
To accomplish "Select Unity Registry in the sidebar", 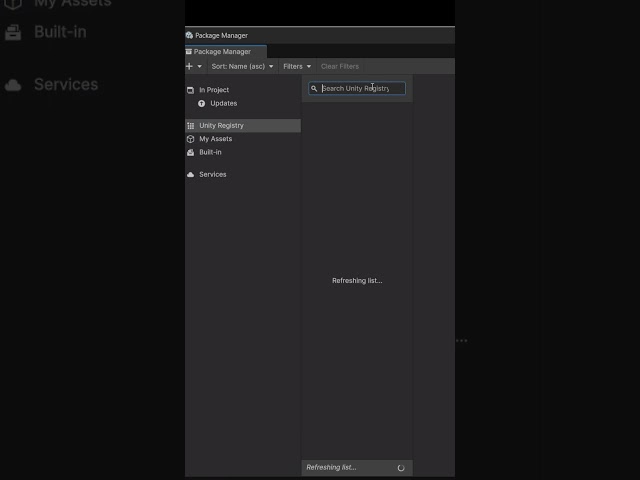I will point(243,125).
